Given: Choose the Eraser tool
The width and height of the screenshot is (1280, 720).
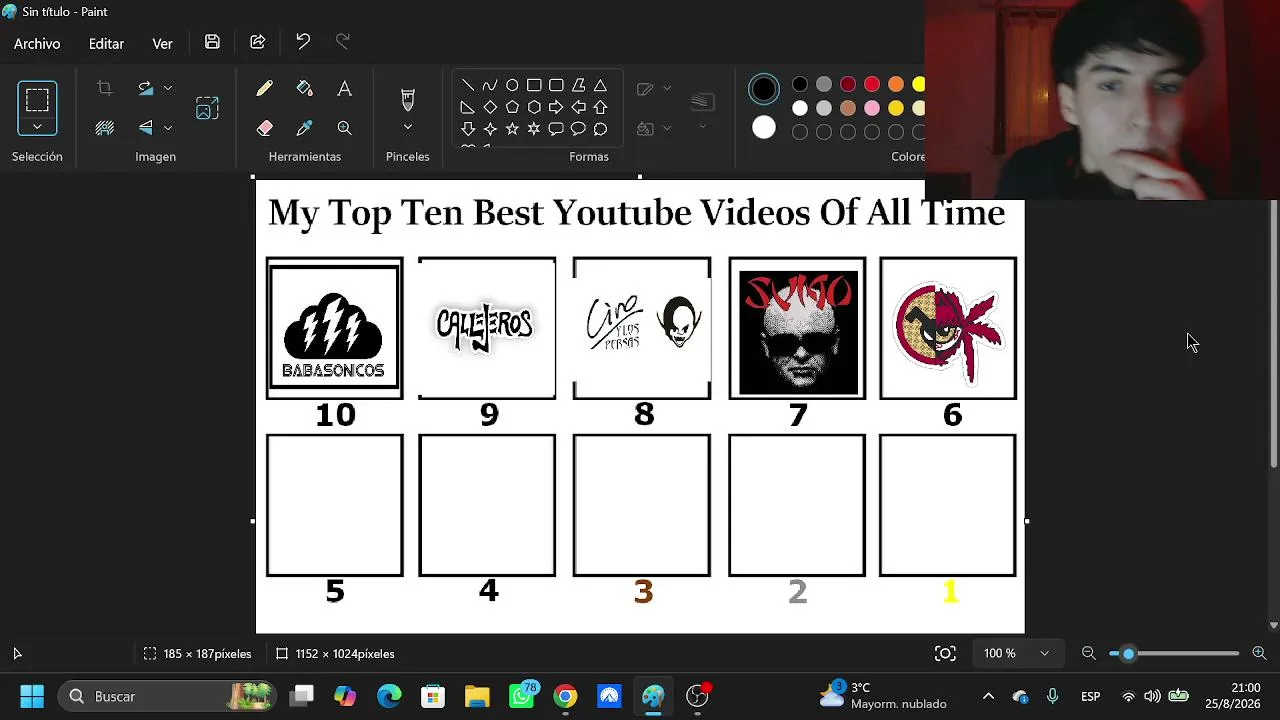Looking at the screenshot, I should 264,128.
